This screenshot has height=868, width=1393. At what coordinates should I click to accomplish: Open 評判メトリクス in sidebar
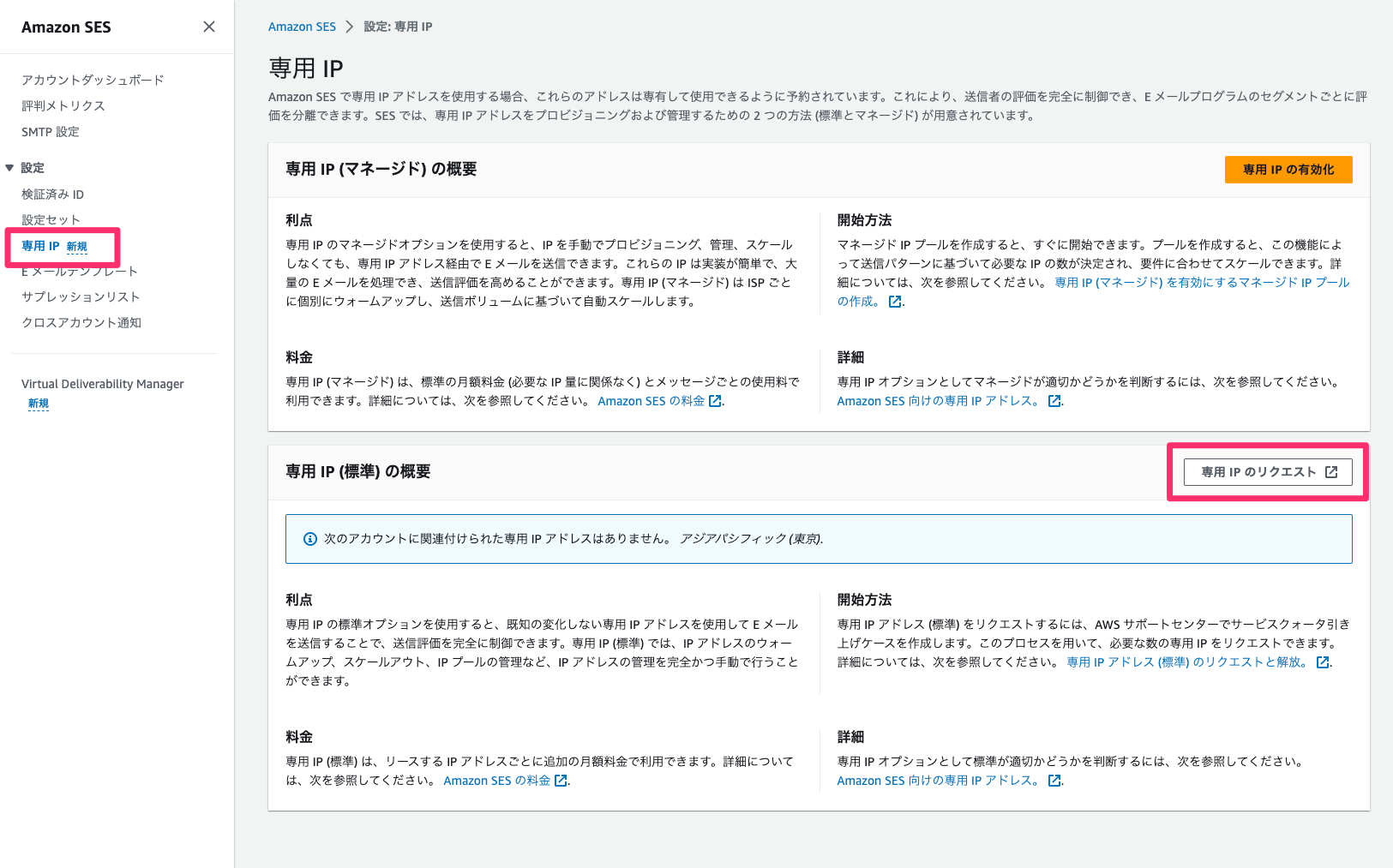click(x=63, y=105)
